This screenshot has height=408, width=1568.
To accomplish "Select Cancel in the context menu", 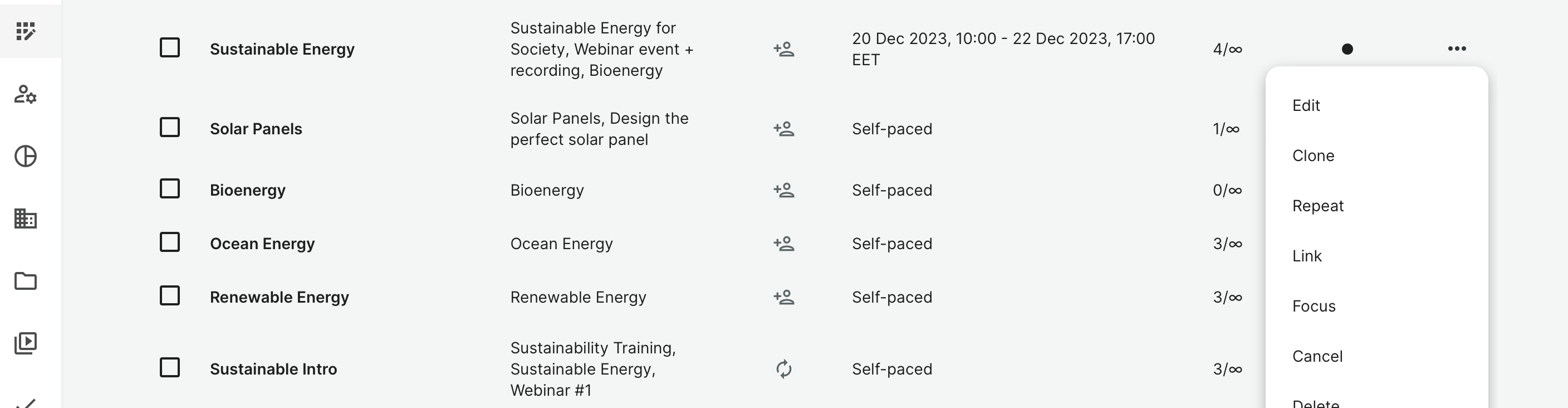I will click(1317, 356).
